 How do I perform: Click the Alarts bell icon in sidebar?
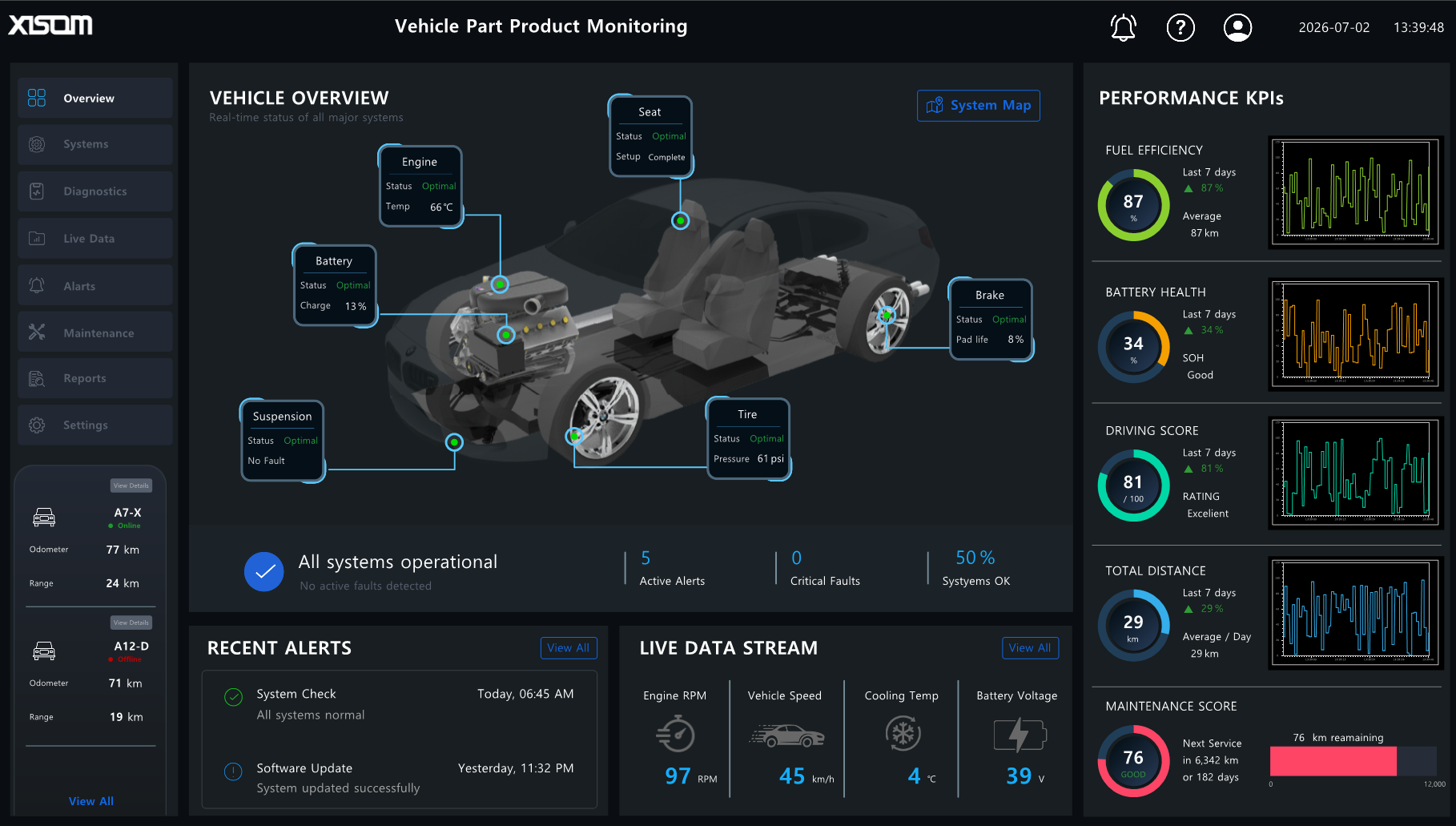[37, 285]
